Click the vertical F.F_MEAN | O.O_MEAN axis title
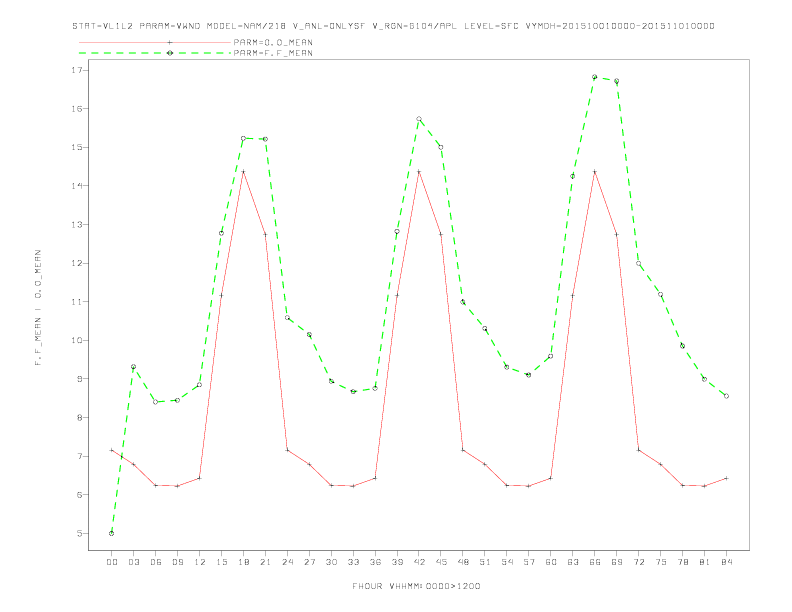Image resolution: width=792 pixels, height=612 pixels. tap(38, 308)
